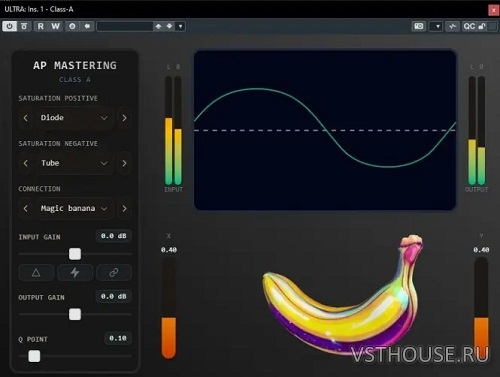Close the Class-A plugin window
The width and height of the screenshot is (500, 377).
(494, 10)
